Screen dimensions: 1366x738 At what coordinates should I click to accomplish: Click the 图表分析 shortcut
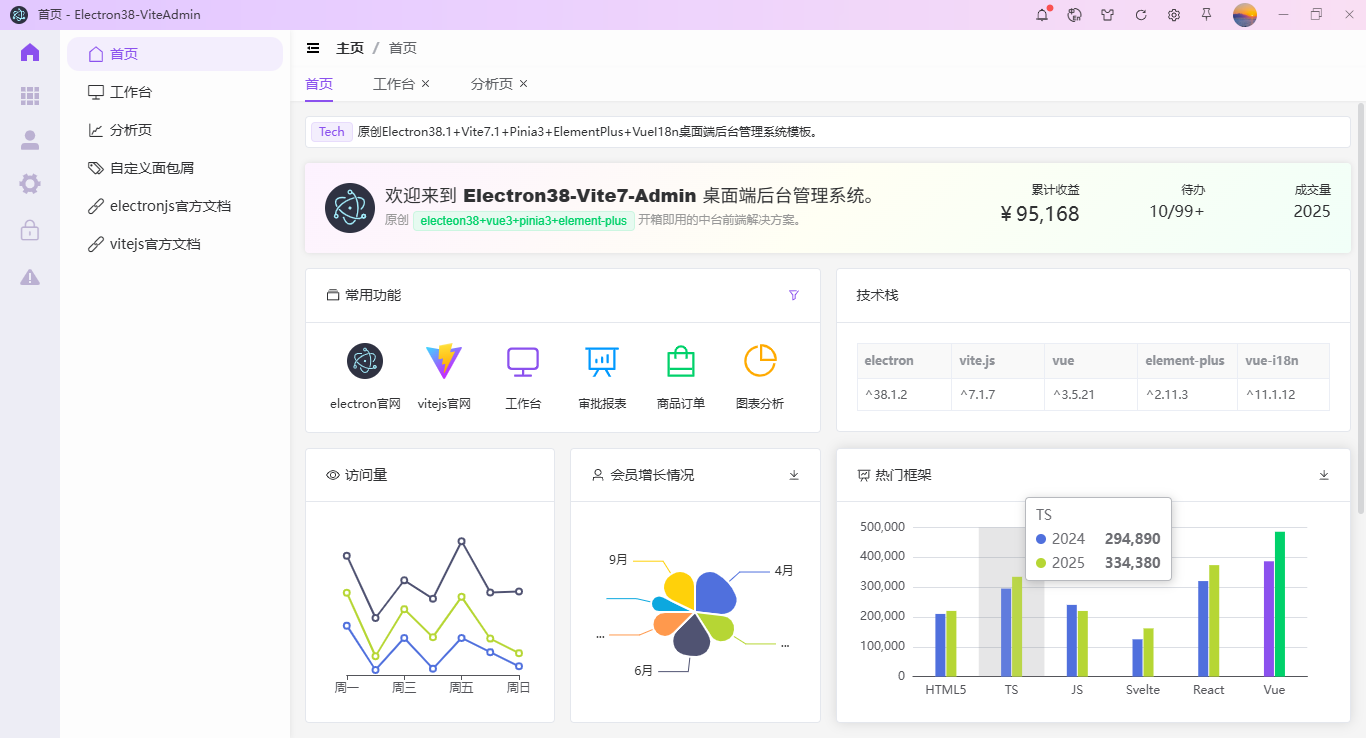pos(760,376)
